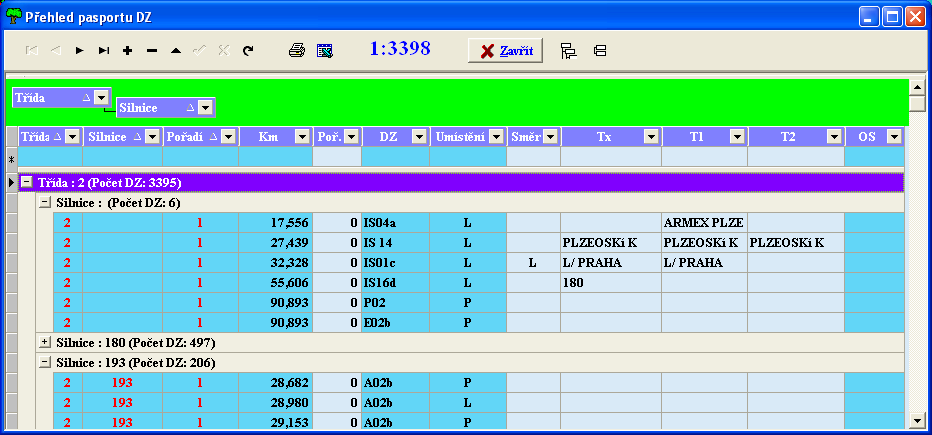Post edit with checkmark icon
932x435 pixels.
click(x=200, y=51)
